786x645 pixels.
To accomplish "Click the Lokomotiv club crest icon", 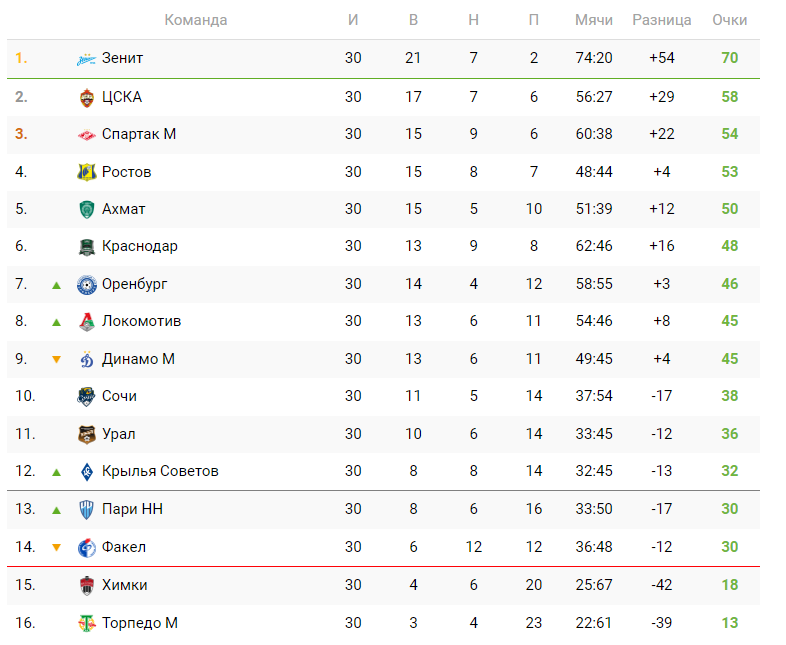I will coord(87,322).
